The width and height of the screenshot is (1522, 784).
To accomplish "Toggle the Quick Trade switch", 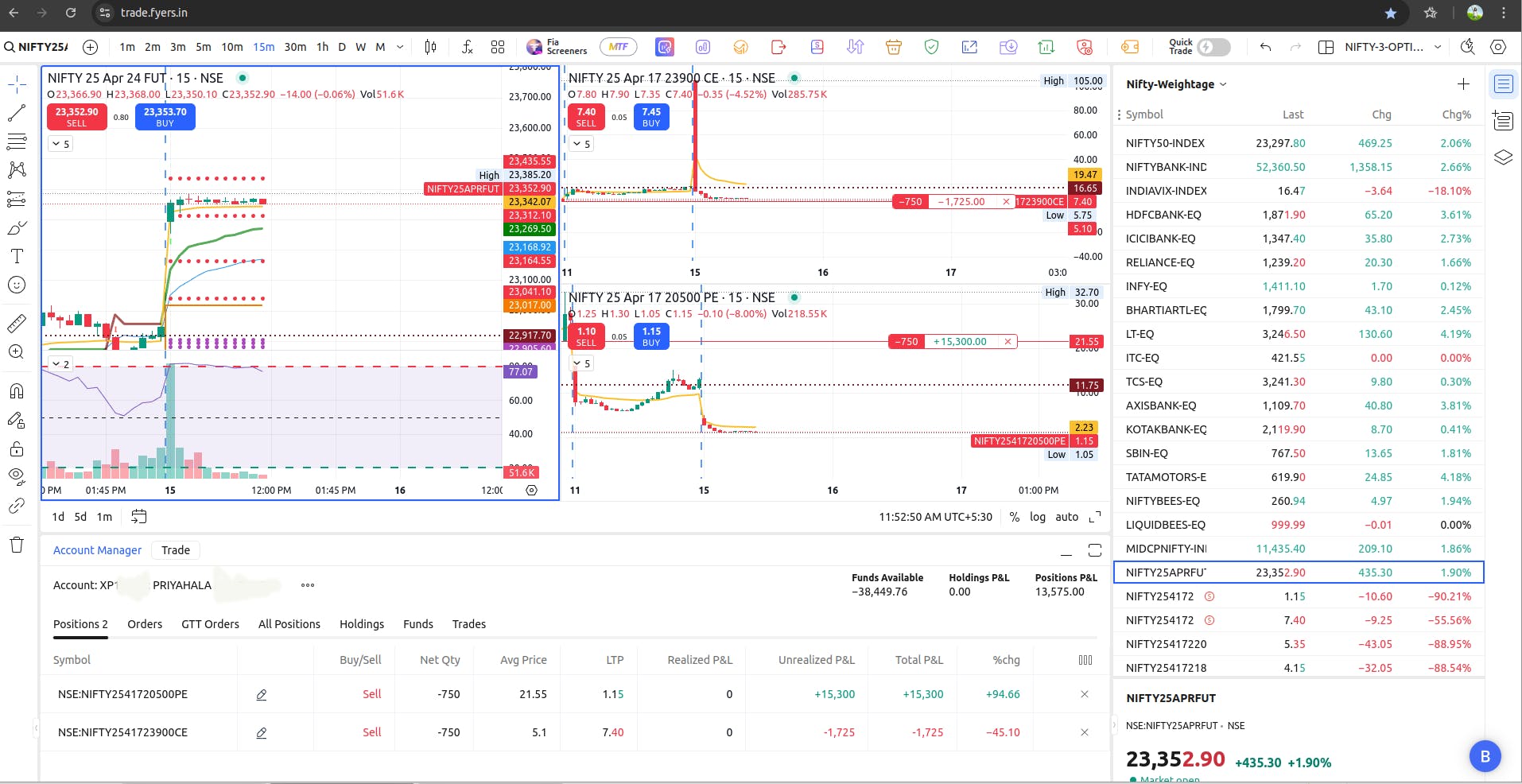I will [x=1213, y=47].
